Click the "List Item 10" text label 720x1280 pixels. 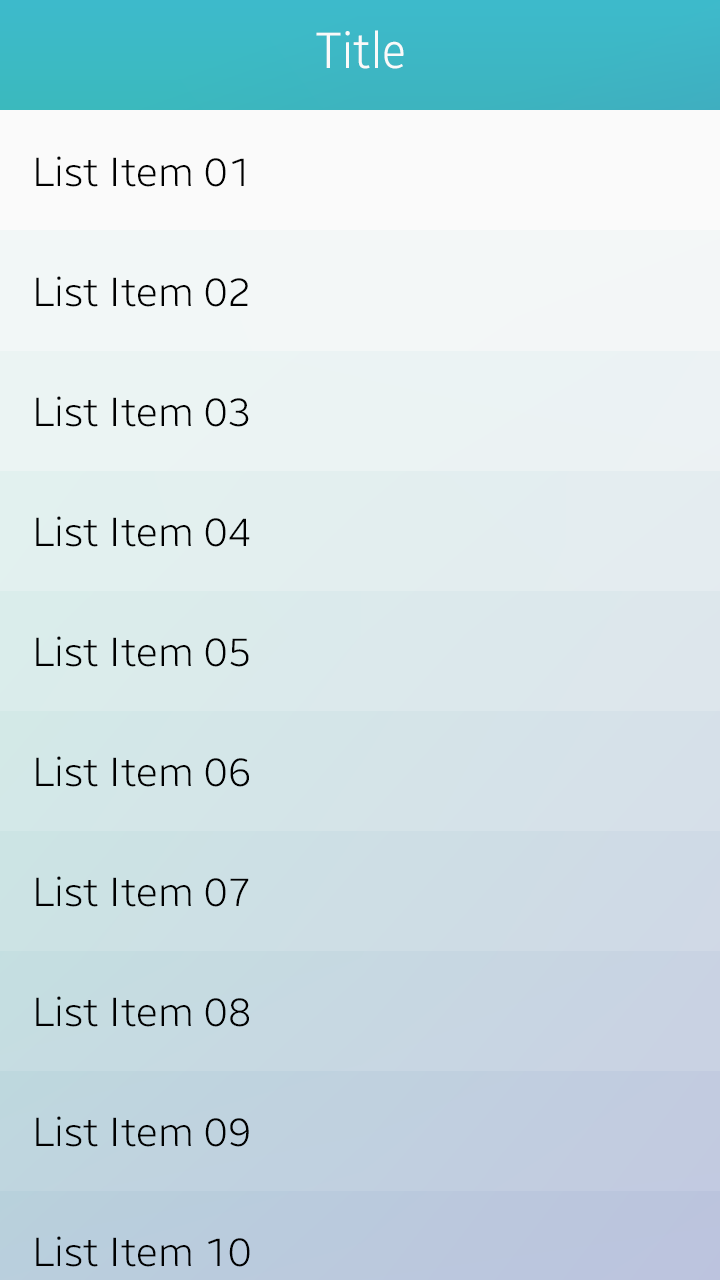click(141, 1252)
